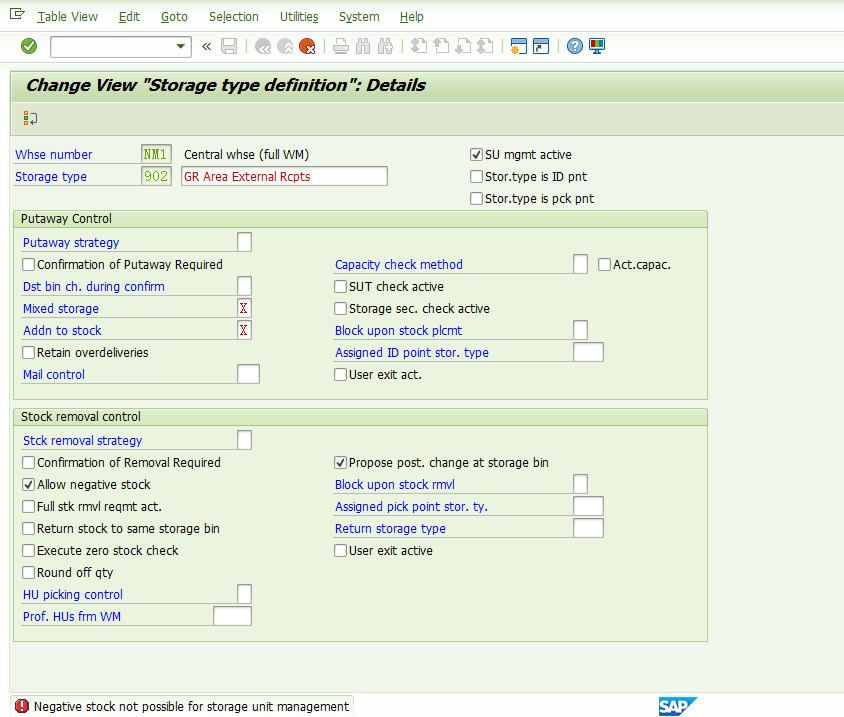Open the System menu
844x717 pixels.
click(359, 17)
